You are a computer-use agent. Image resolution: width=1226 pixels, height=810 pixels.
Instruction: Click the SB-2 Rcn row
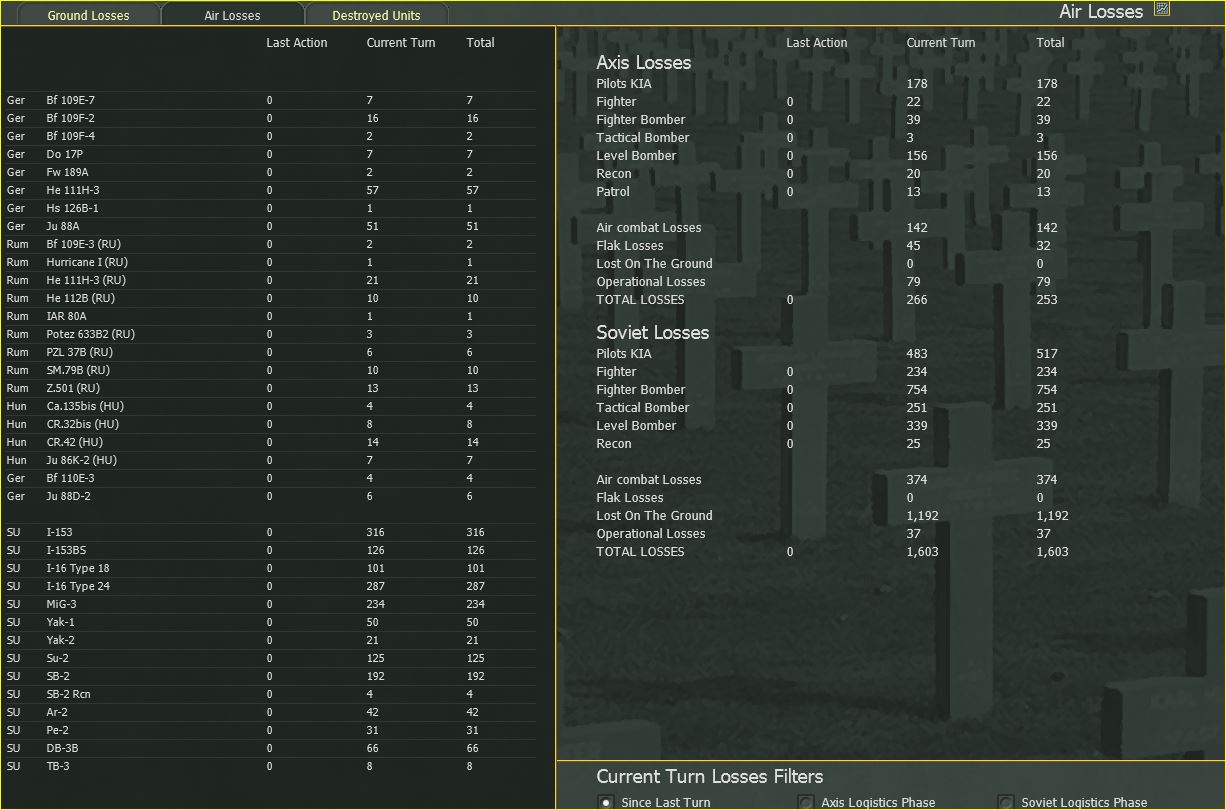point(270,694)
